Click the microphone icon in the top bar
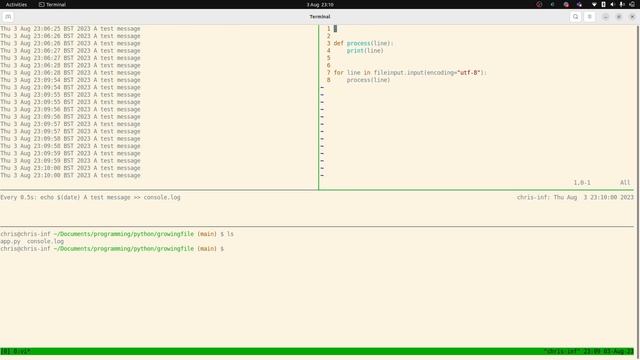The height and width of the screenshot is (360, 640). pyautogui.click(x=622, y=4)
